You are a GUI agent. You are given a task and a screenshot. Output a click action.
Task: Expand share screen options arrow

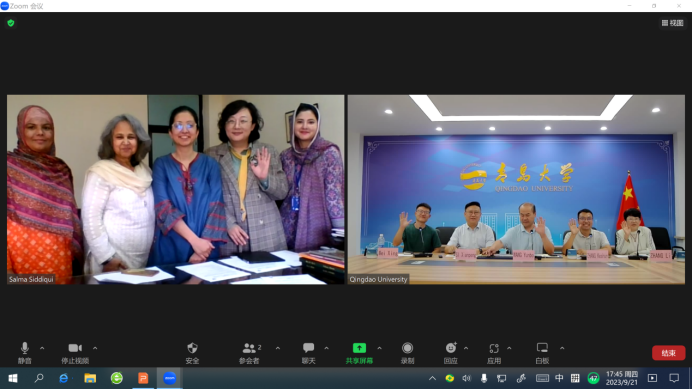coord(379,348)
